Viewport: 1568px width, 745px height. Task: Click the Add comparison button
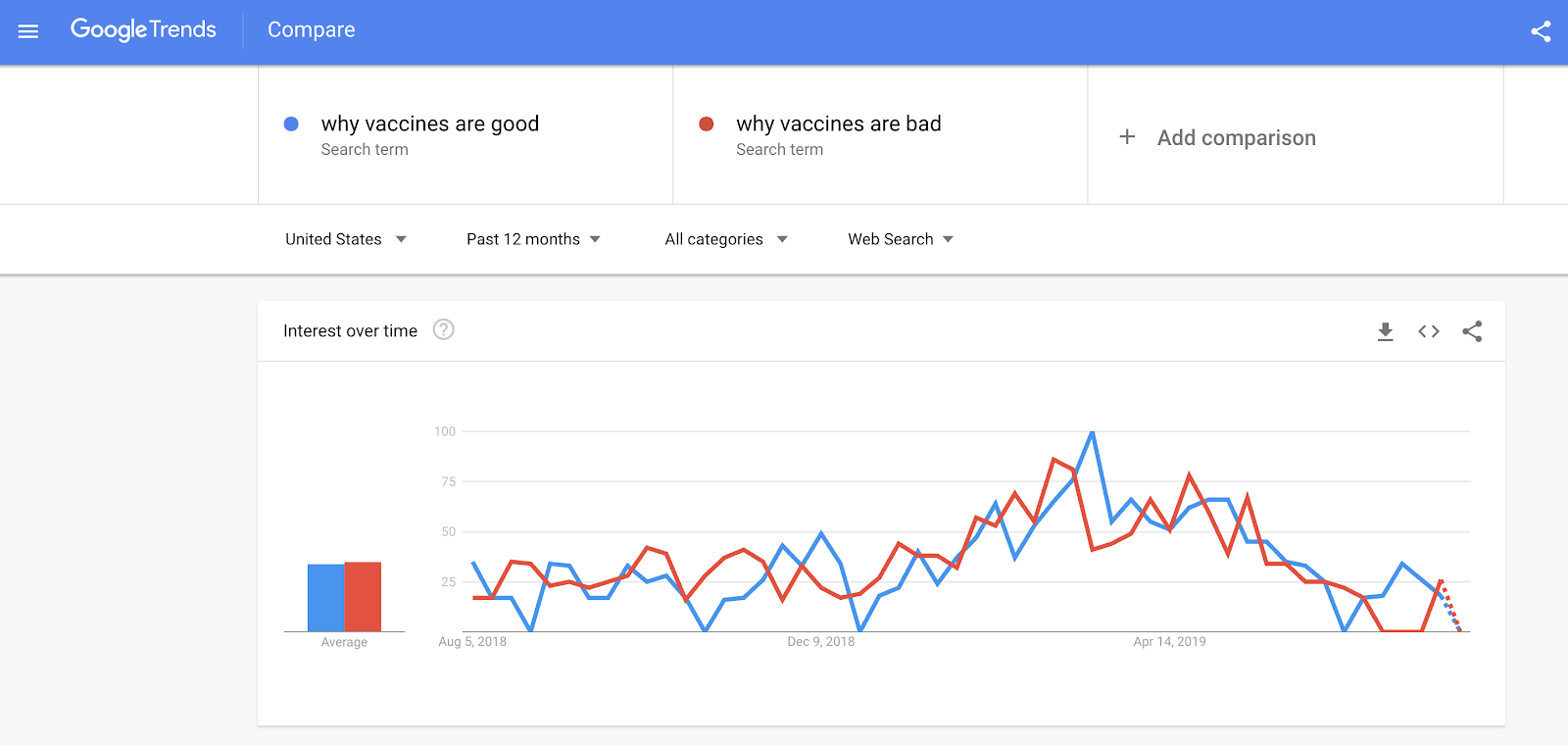(1236, 137)
